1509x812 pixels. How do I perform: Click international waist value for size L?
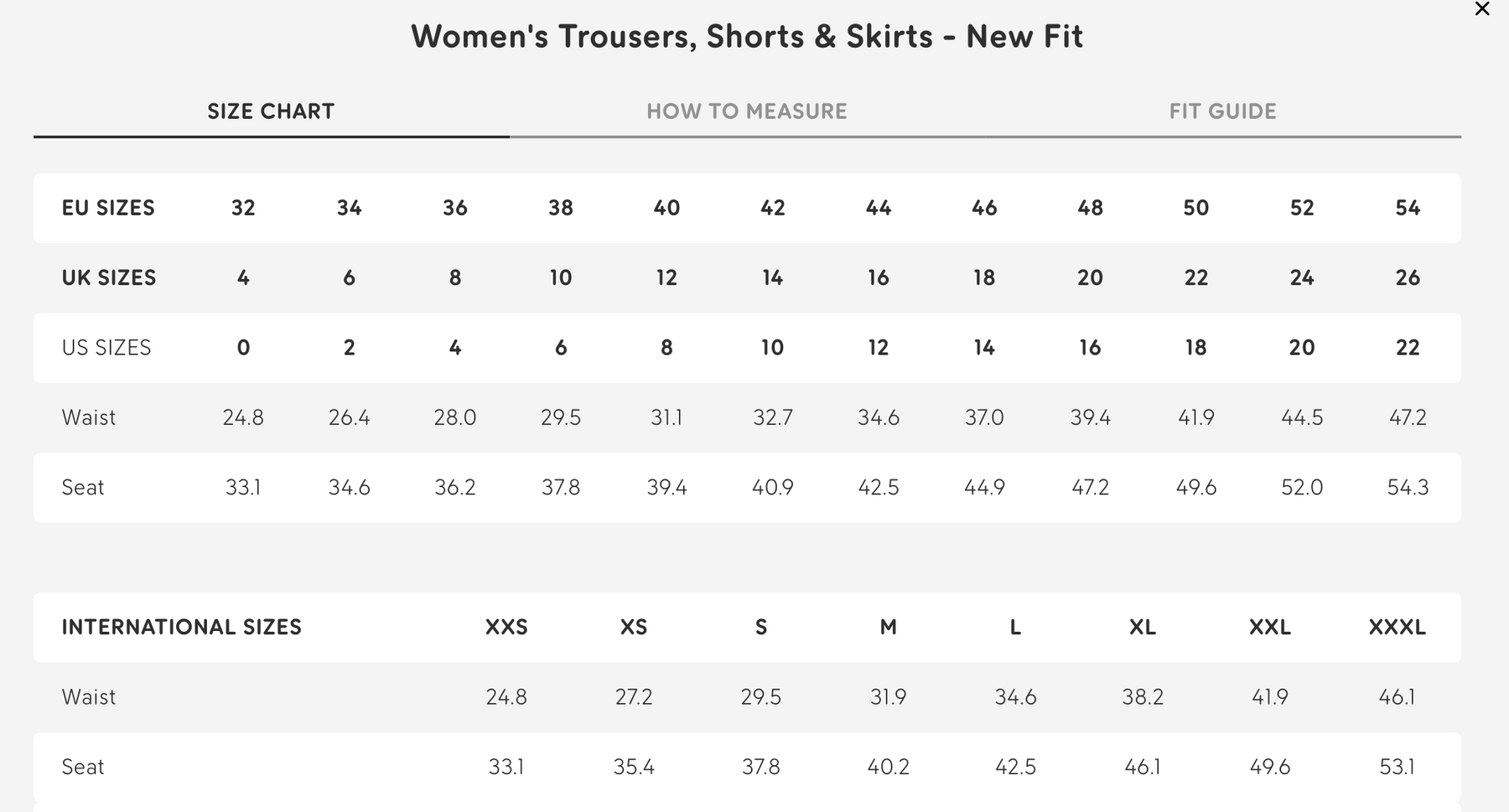click(1015, 696)
